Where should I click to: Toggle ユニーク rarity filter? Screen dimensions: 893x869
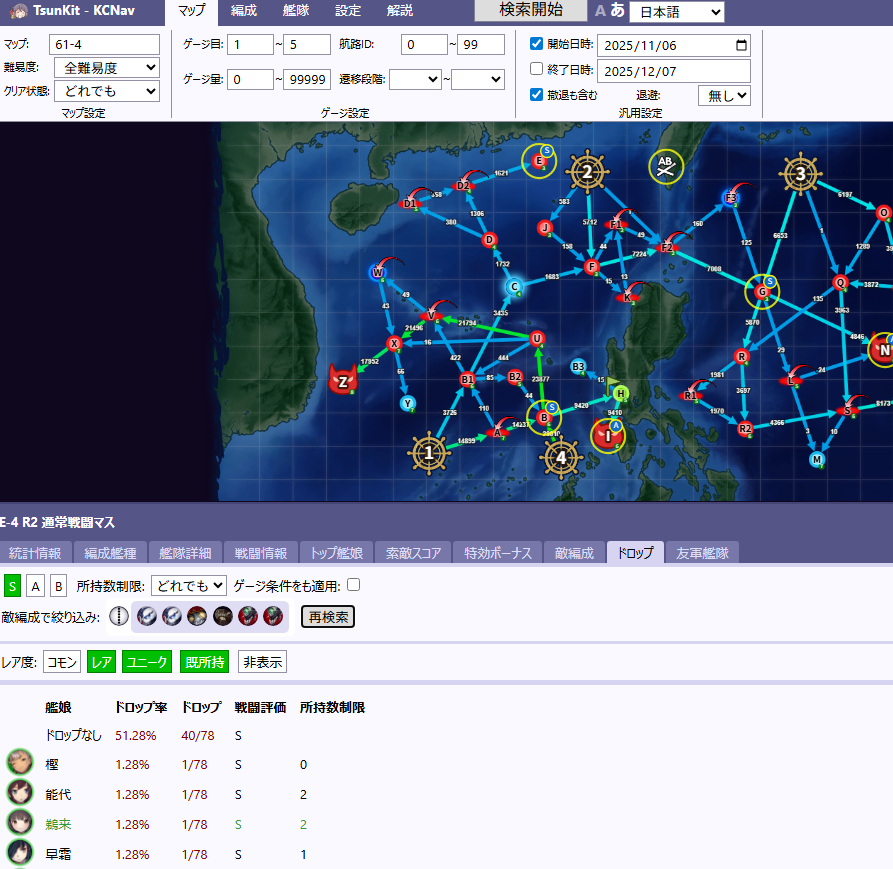coord(147,662)
